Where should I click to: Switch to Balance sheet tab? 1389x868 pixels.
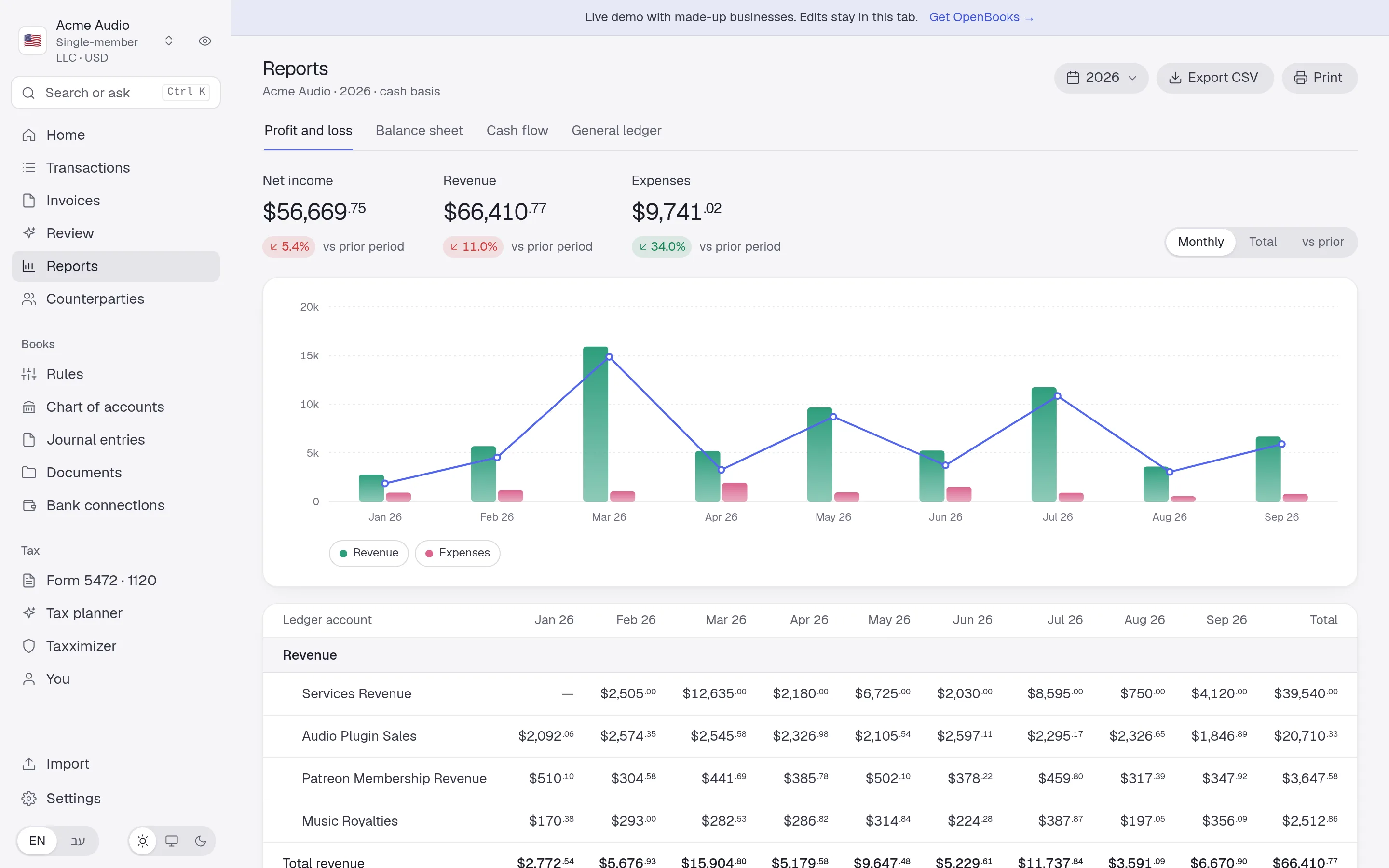click(419, 131)
